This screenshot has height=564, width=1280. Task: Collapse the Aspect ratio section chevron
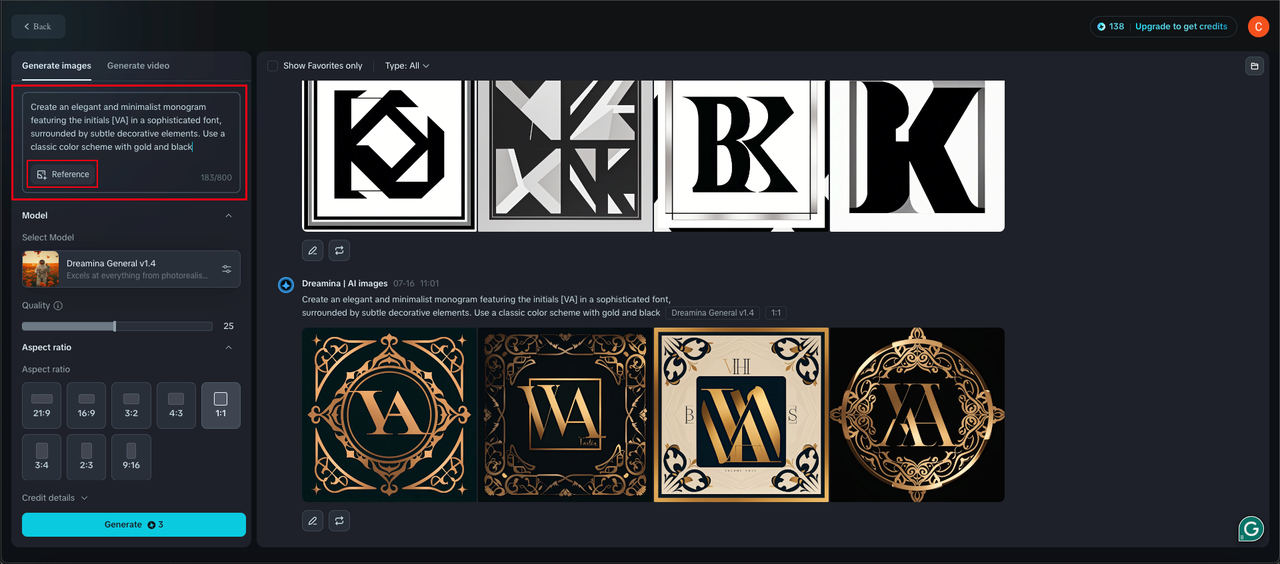click(228, 348)
